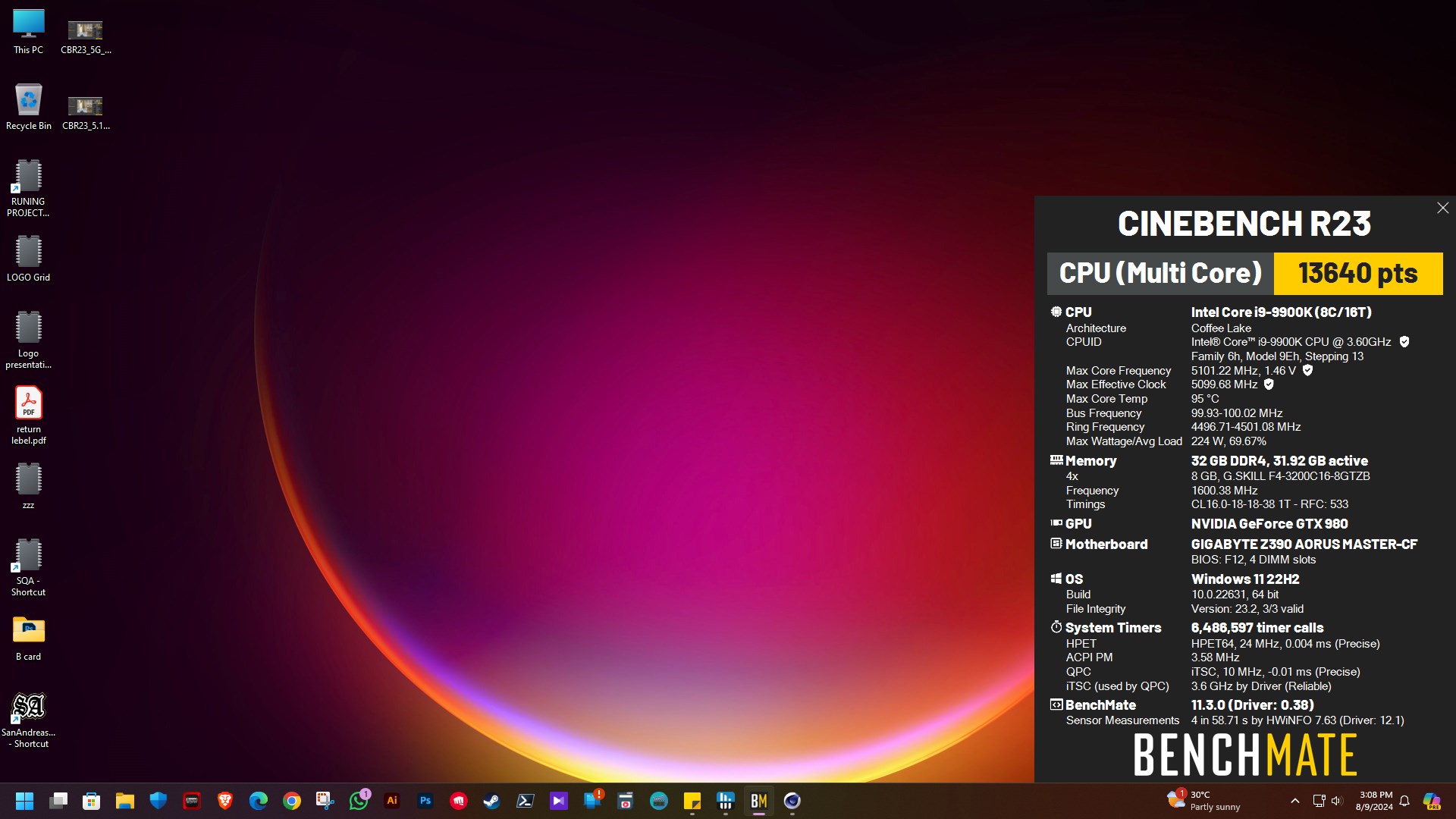Open the 30°C Partly sunny weather widget

coord(1204,801)
